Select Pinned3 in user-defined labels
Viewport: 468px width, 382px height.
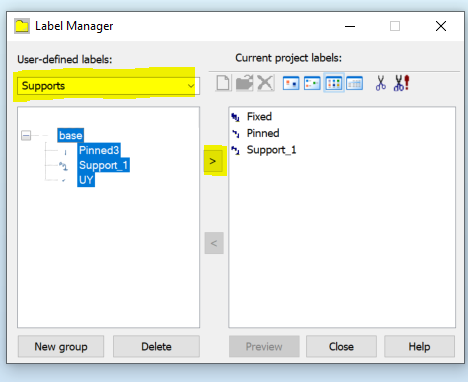[x=99, y=150]
